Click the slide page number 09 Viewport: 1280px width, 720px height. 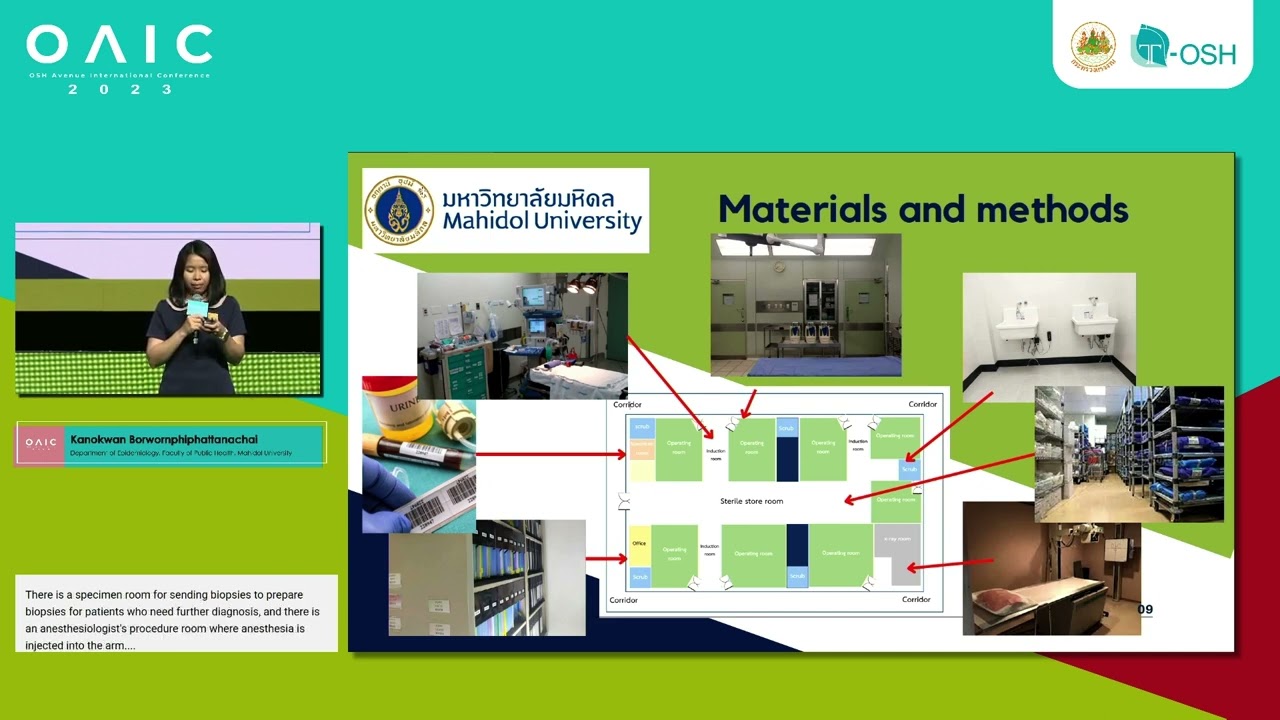pos(1145,609)
